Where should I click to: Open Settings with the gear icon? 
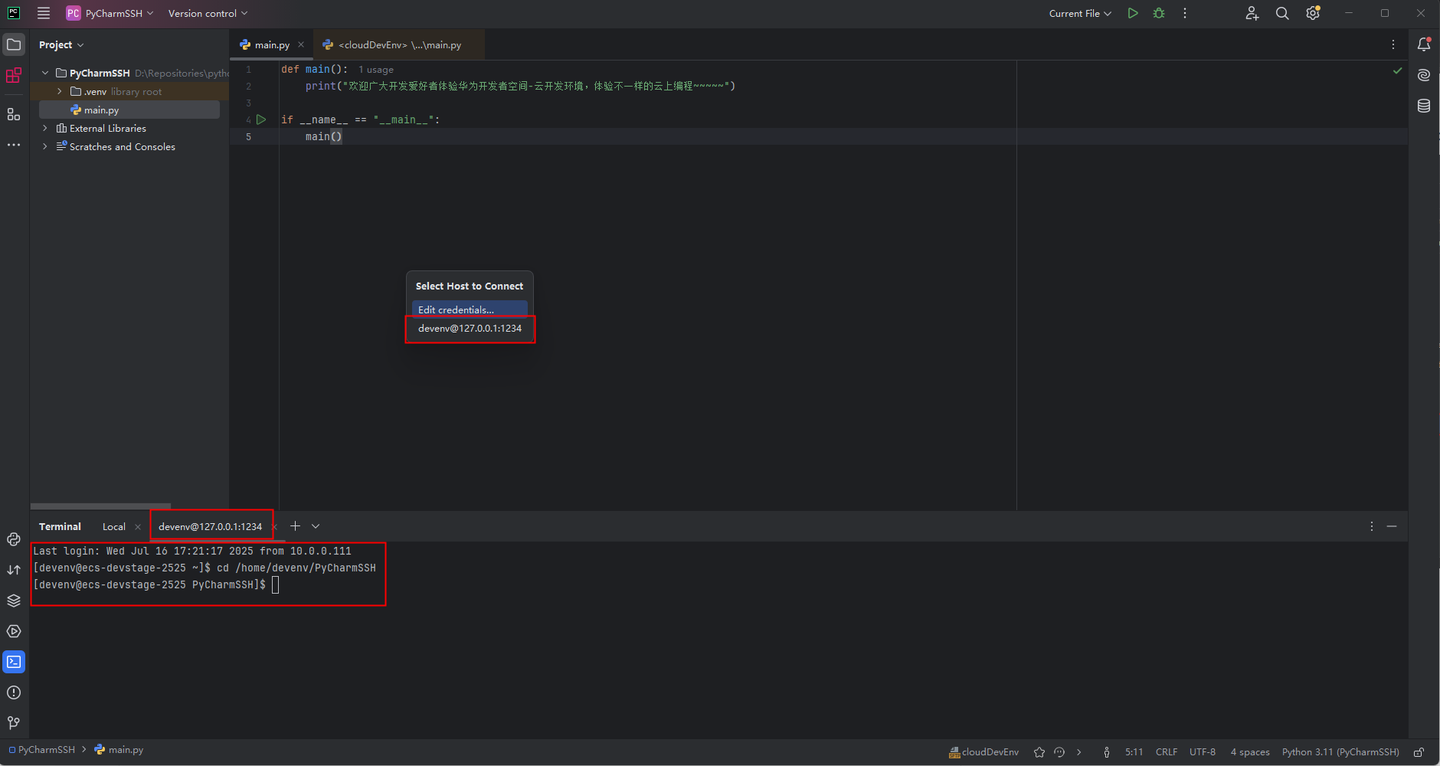1312,13
